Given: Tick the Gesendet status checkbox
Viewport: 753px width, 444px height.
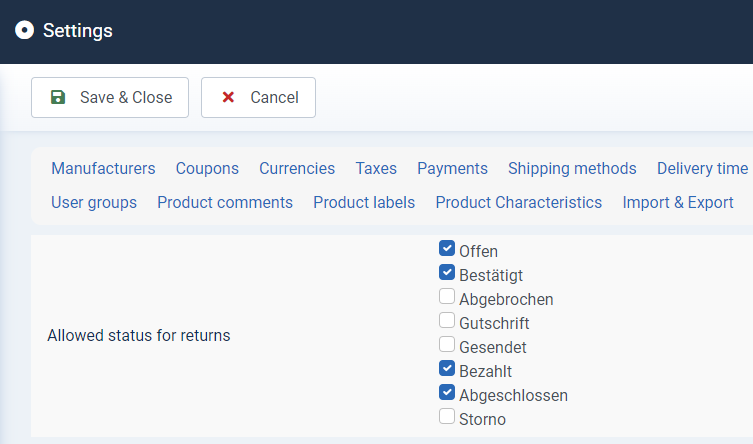Looking at the screenshot, I should click(x=447, y=345).
